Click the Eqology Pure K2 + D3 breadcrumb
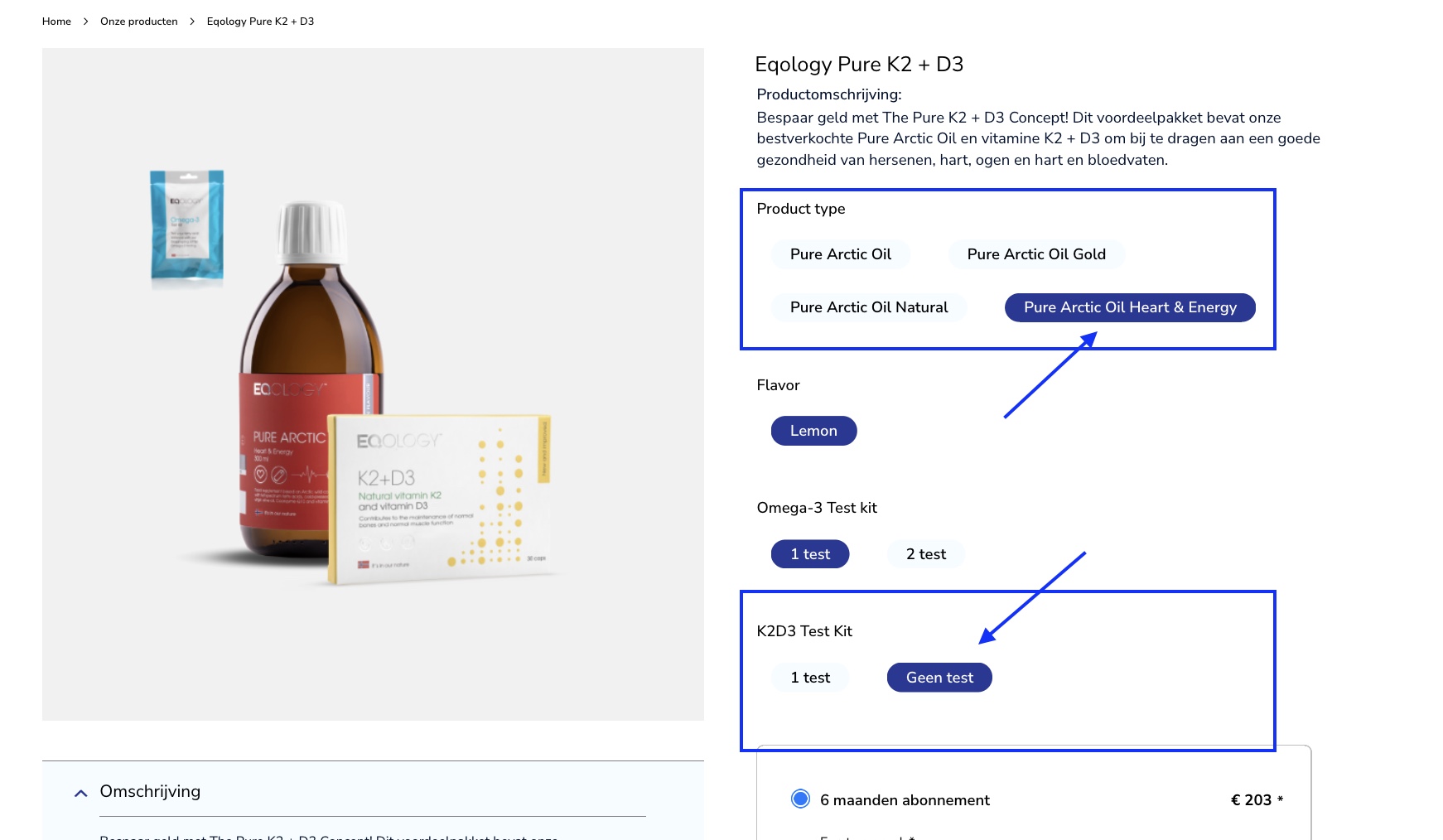Image resolution: width=1443 pixels, height=840 pixels. point(260,22)
